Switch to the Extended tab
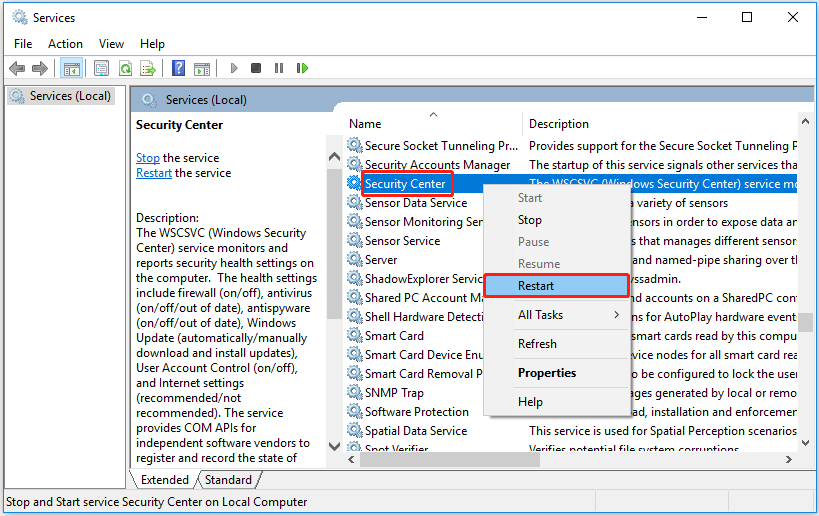Screen dimensions: 819x516 click(165, 479)
